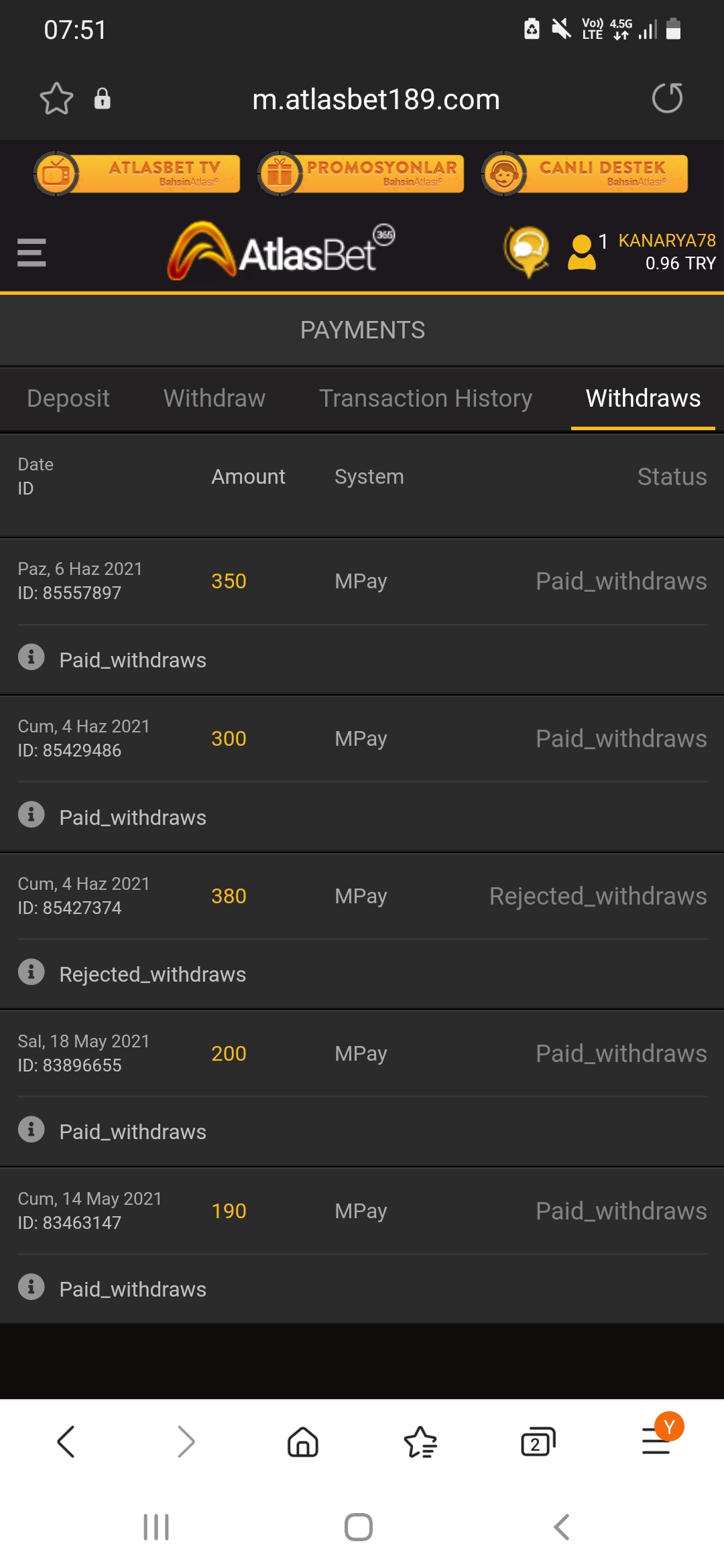Open the live chat bubble icon
The height and width of the screenshot is (1568, 724).
point(528,251)
